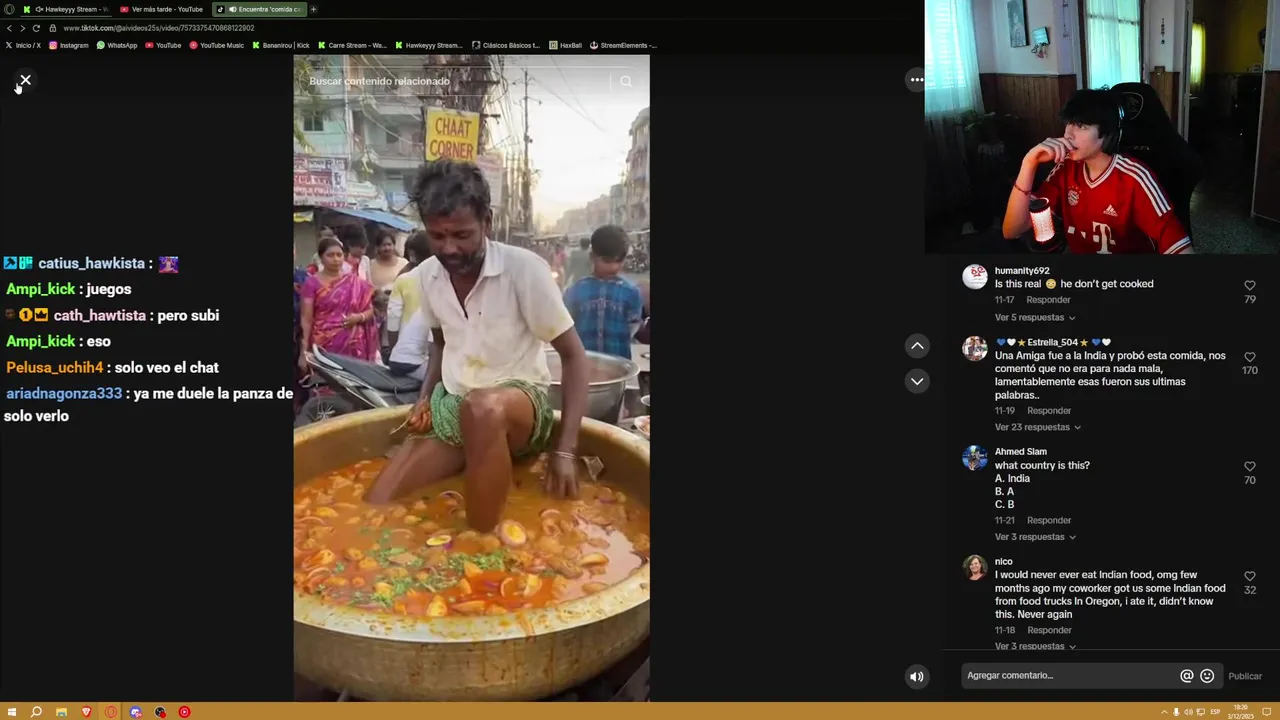Open the three-dots more options menu
Screen dimensions: 1280x720
tap(916, 80)
